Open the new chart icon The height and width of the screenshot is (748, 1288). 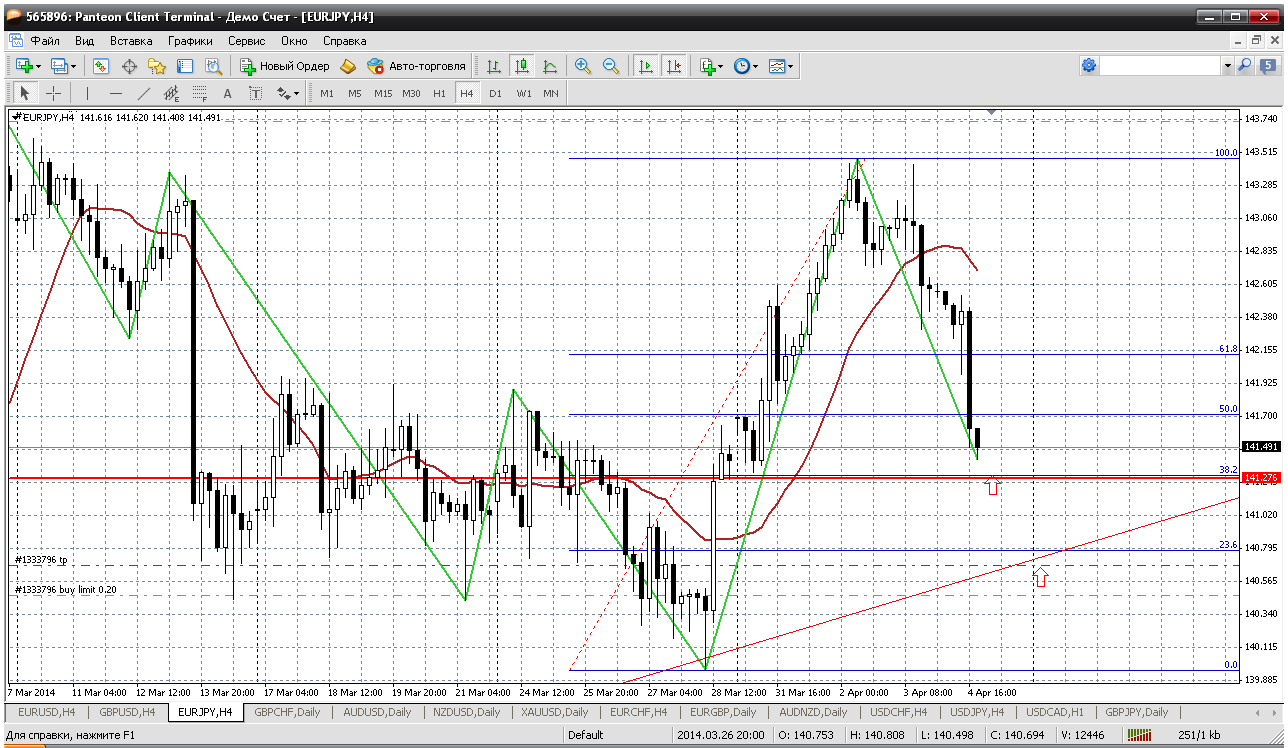point(24,66)
